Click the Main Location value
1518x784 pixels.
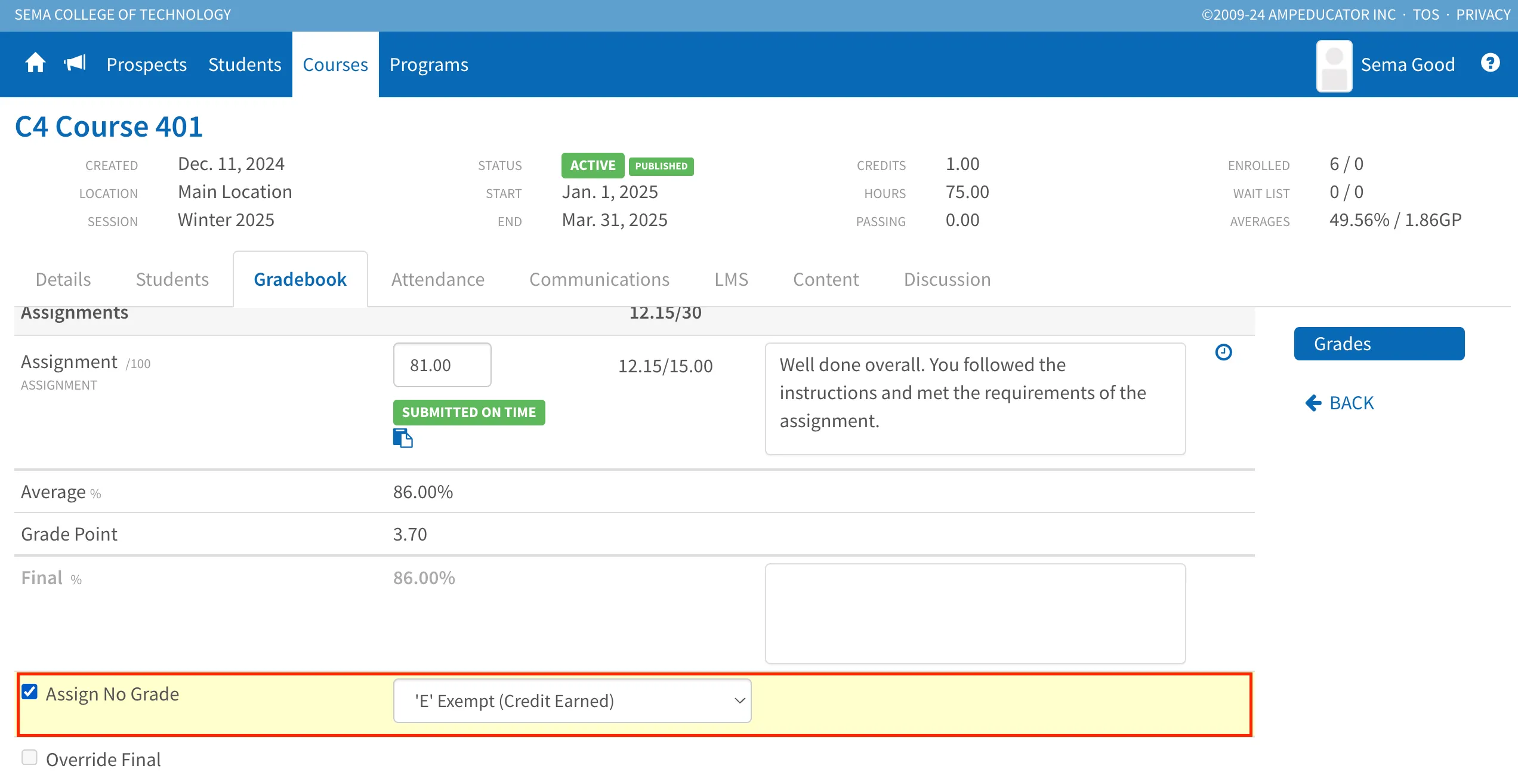[x=235, y=192]
